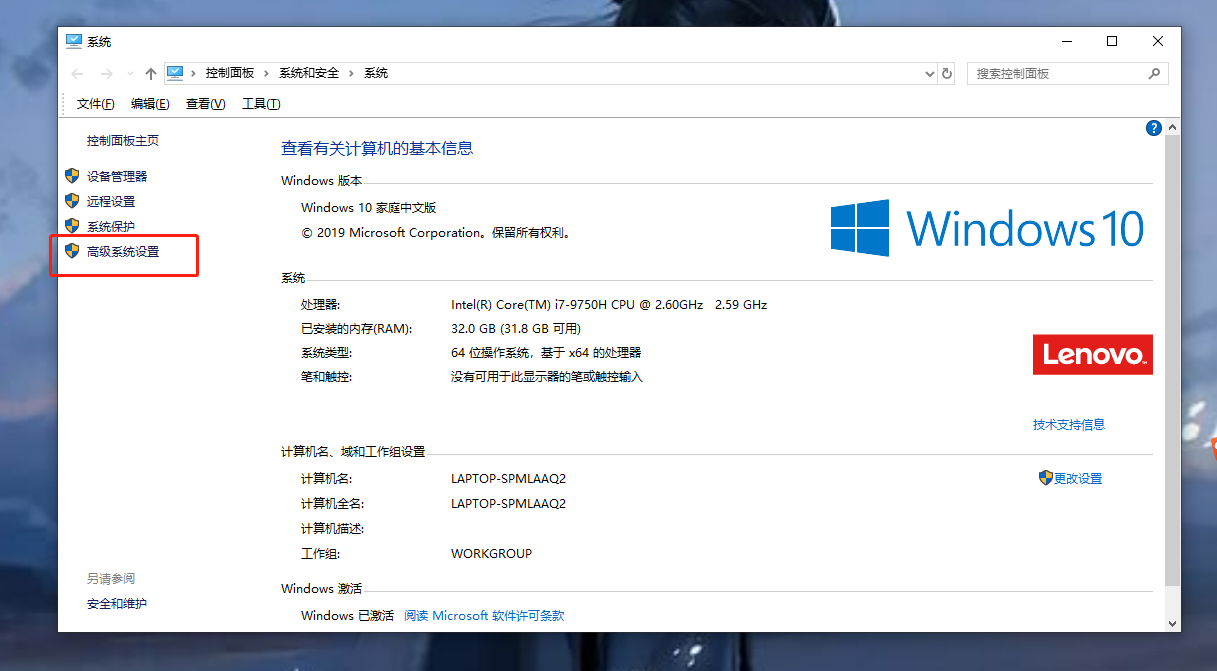1217x671 pixels.
Task: Click the computer icon in address bar
Action: [x=176, y=73]
